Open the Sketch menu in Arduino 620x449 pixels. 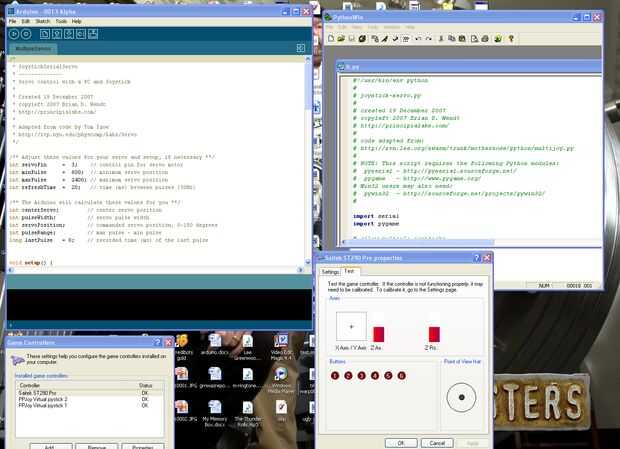coord(43,21)
